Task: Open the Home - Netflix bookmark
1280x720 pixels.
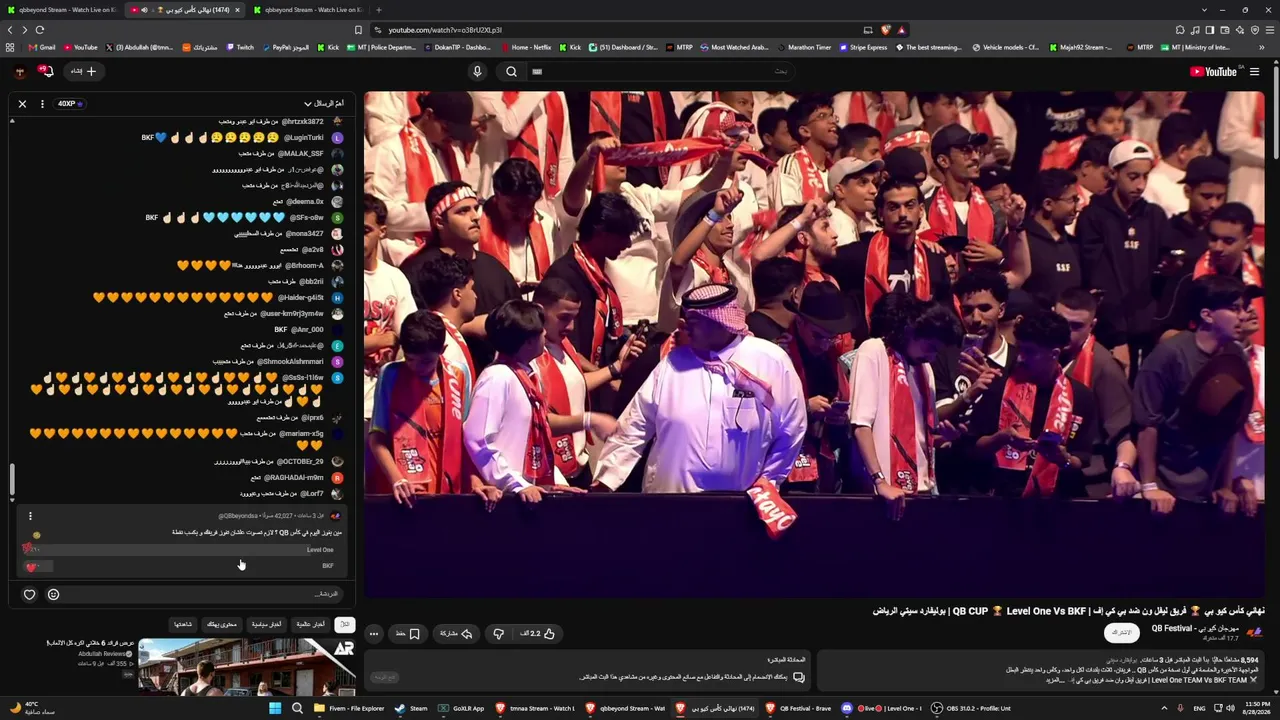Action: (526, 47)
